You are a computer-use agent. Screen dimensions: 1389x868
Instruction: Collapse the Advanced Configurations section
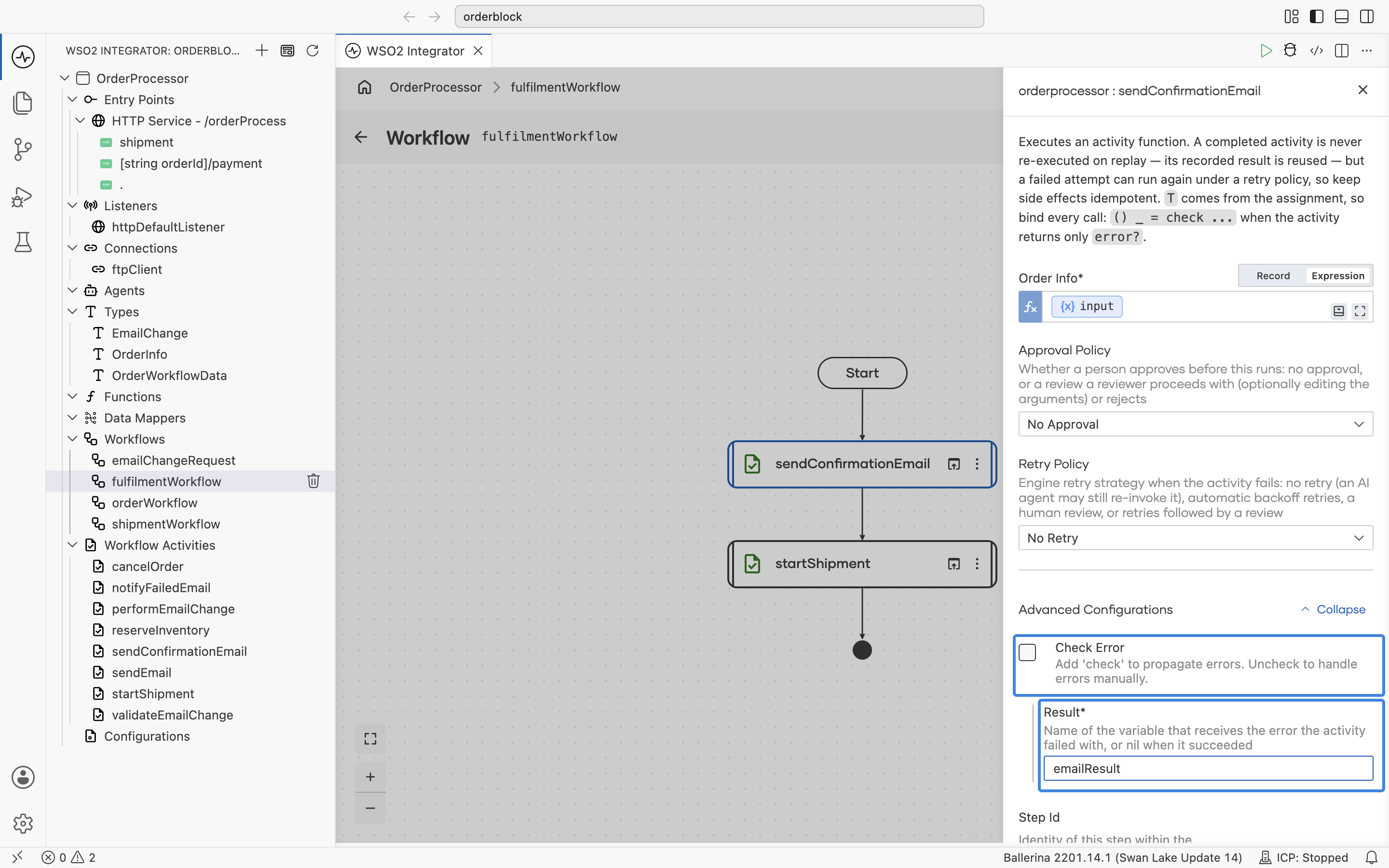coord(1333,610)
